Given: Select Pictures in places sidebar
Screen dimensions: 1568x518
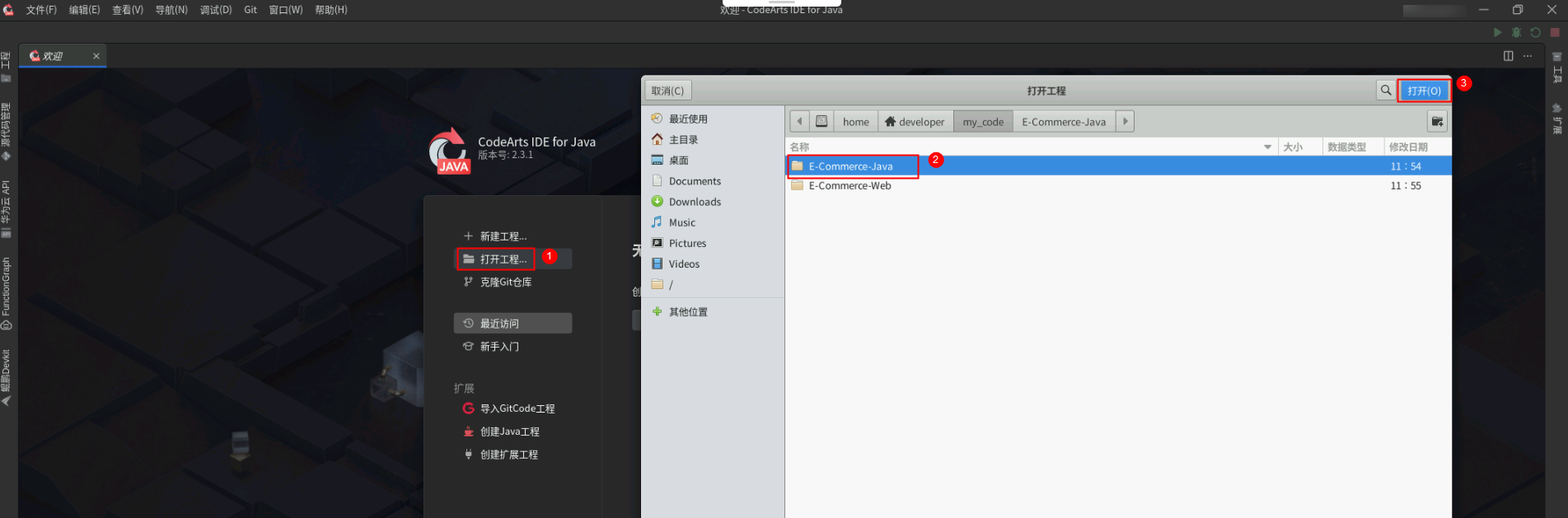Looking at the screenshot, I should 713,243.
